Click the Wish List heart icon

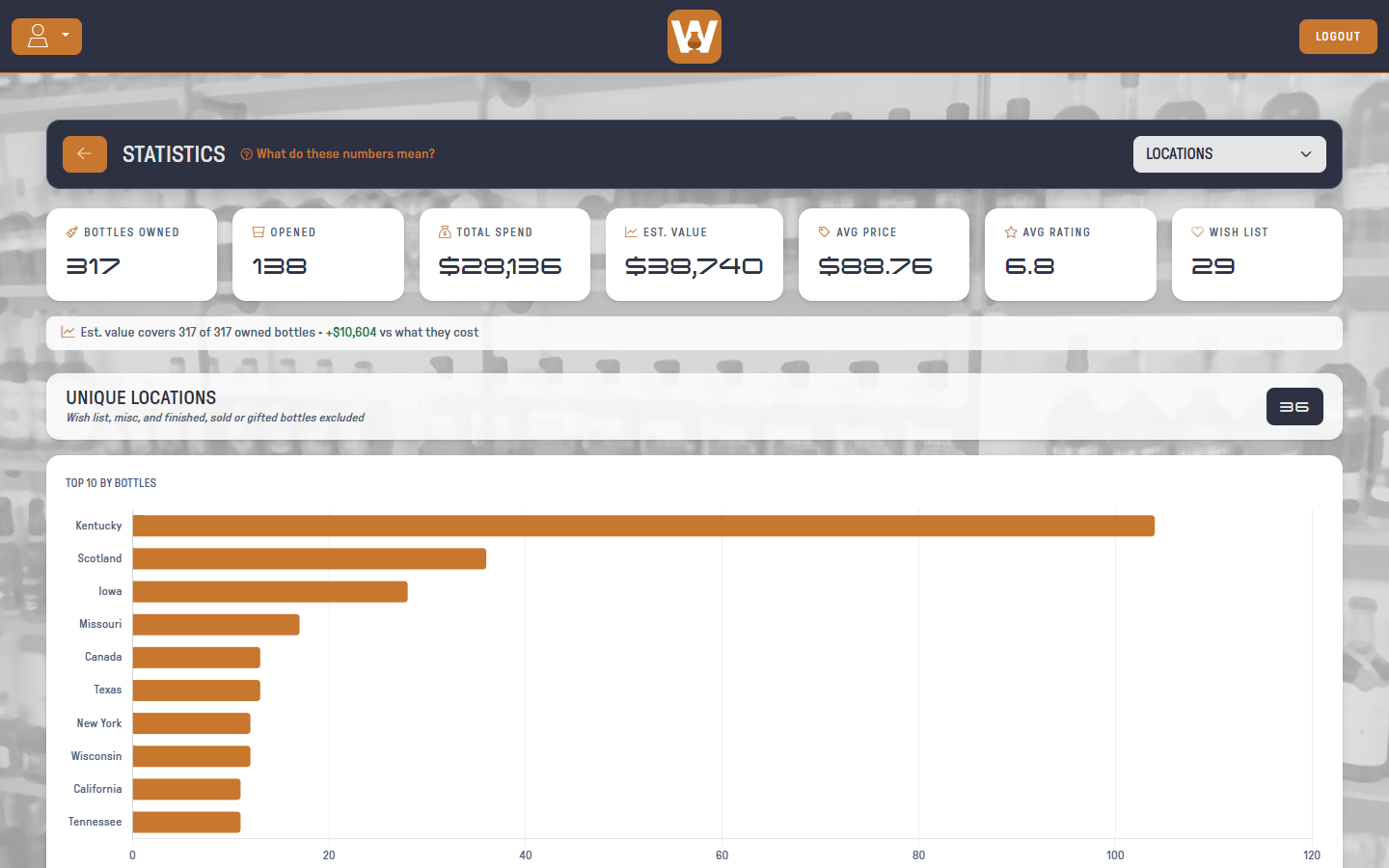(1197, 232)
